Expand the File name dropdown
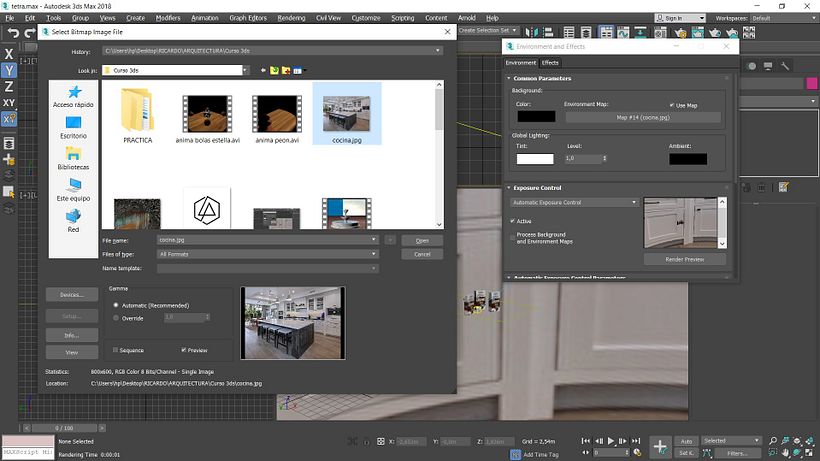Screen dimensions: 820x461 tap(373, 240)
